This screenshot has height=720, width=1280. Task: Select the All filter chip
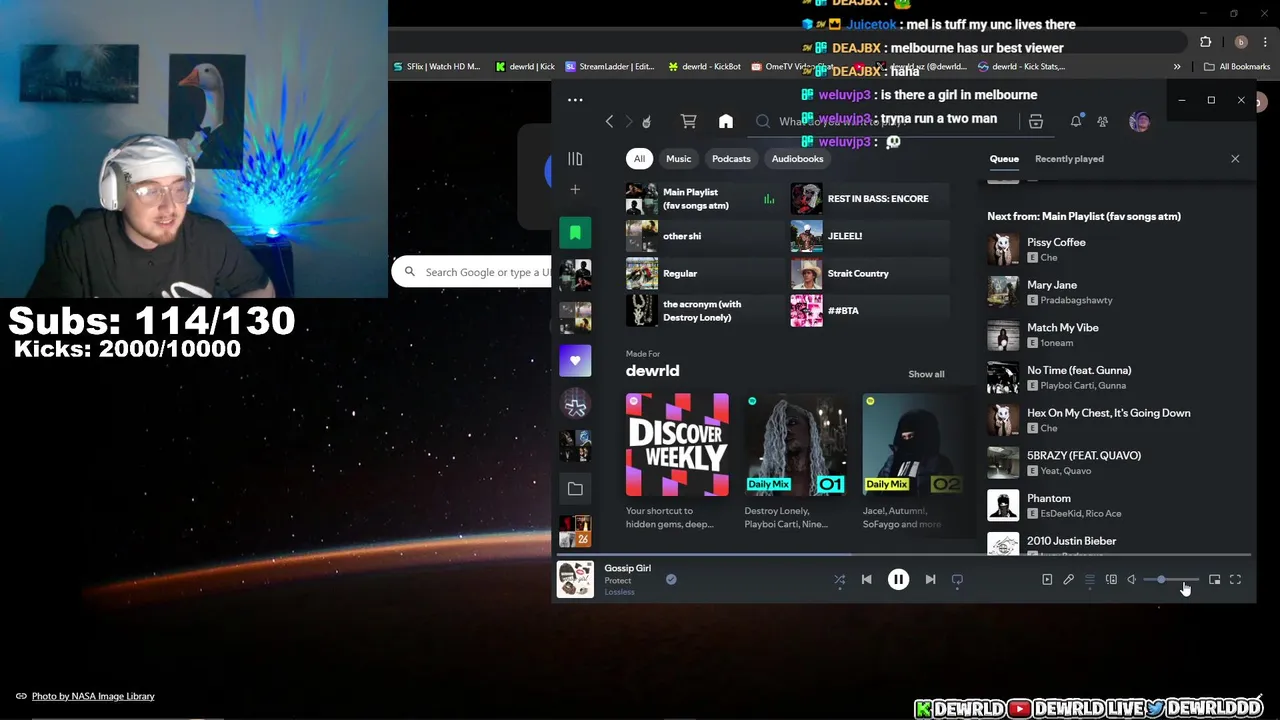(x=639, y=159)
